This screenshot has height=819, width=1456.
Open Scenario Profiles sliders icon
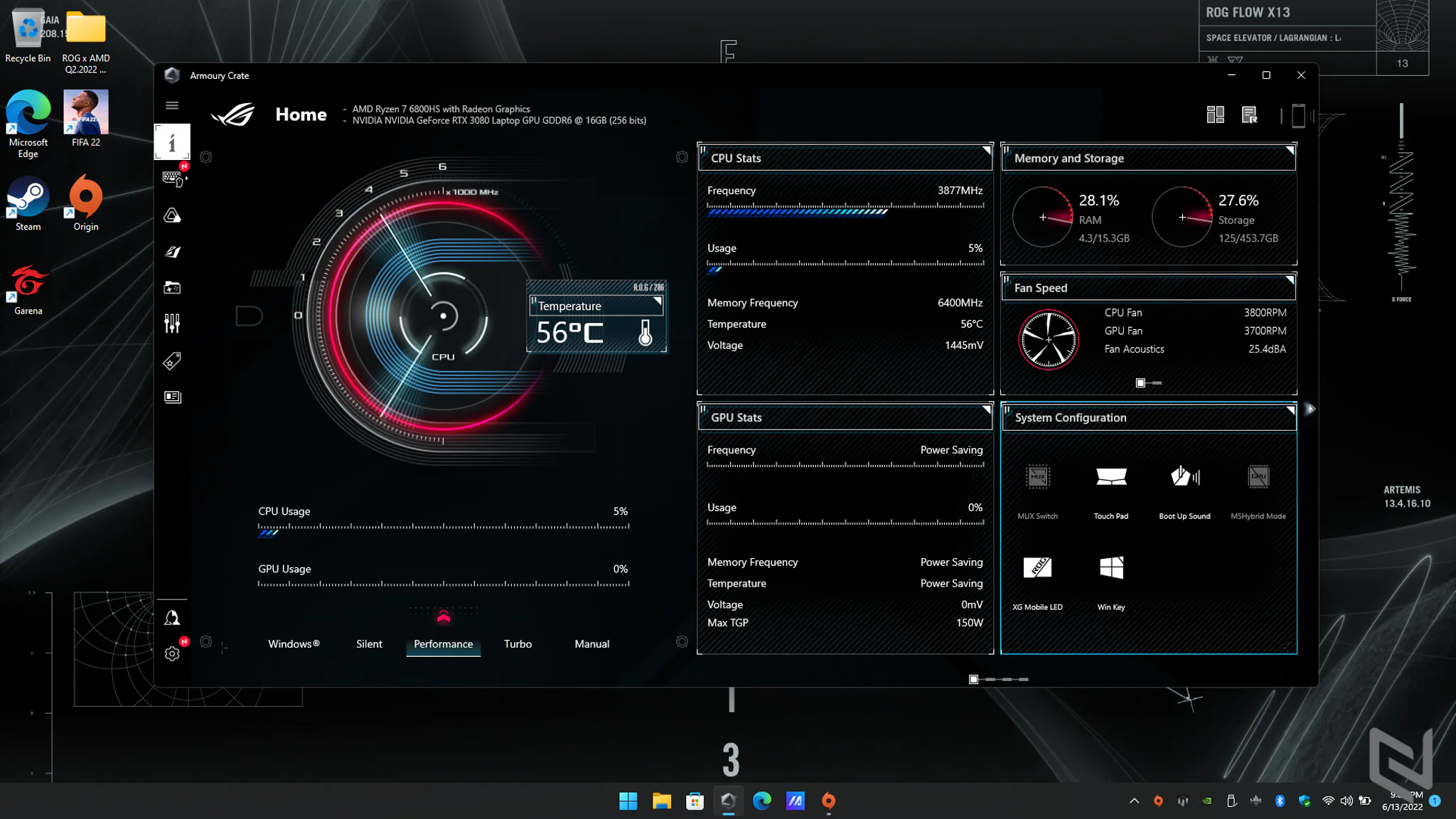click(172, 324)
